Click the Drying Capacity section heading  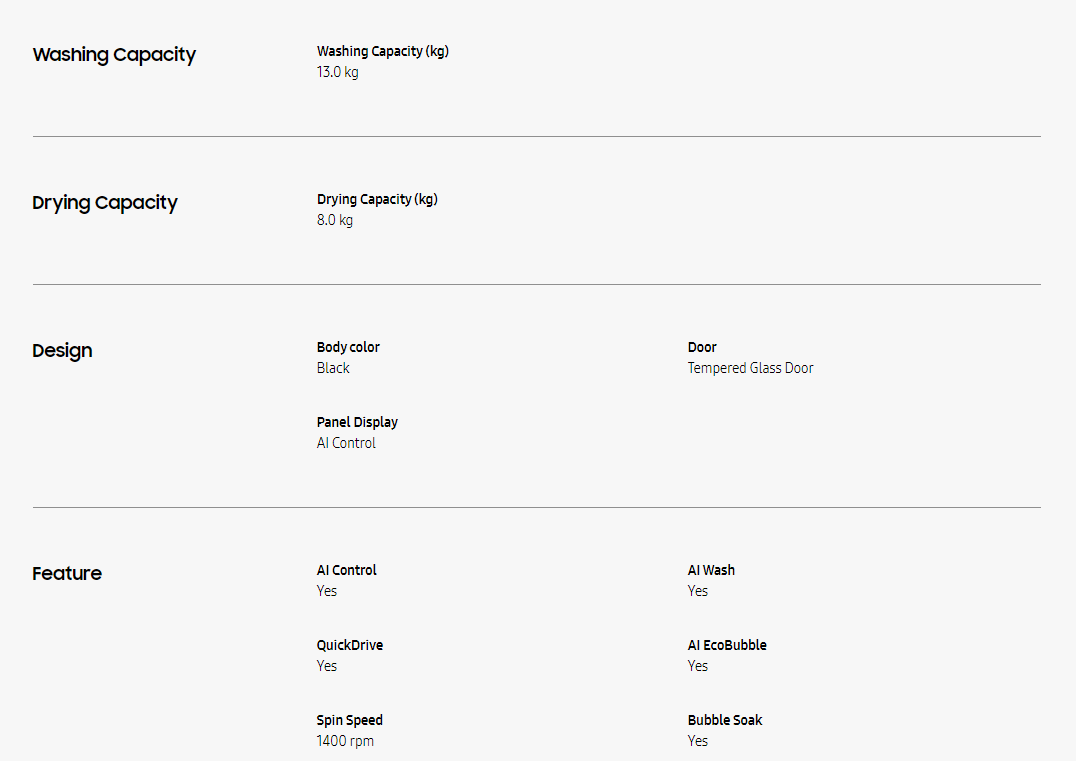pos(105,203)
